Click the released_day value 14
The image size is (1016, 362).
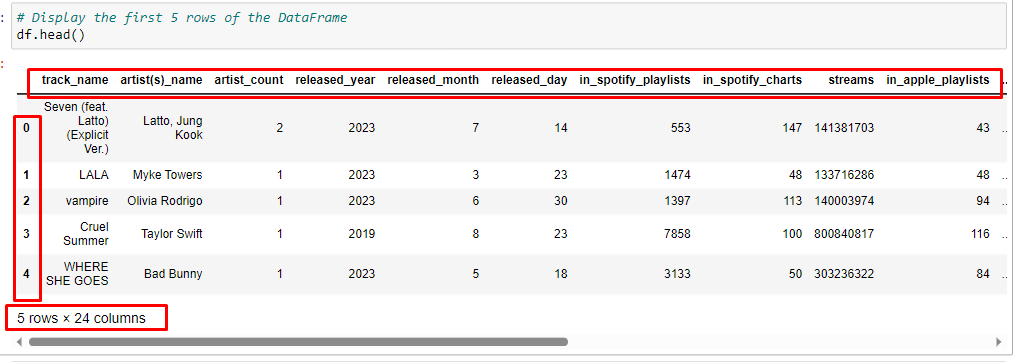pos(561,128)
